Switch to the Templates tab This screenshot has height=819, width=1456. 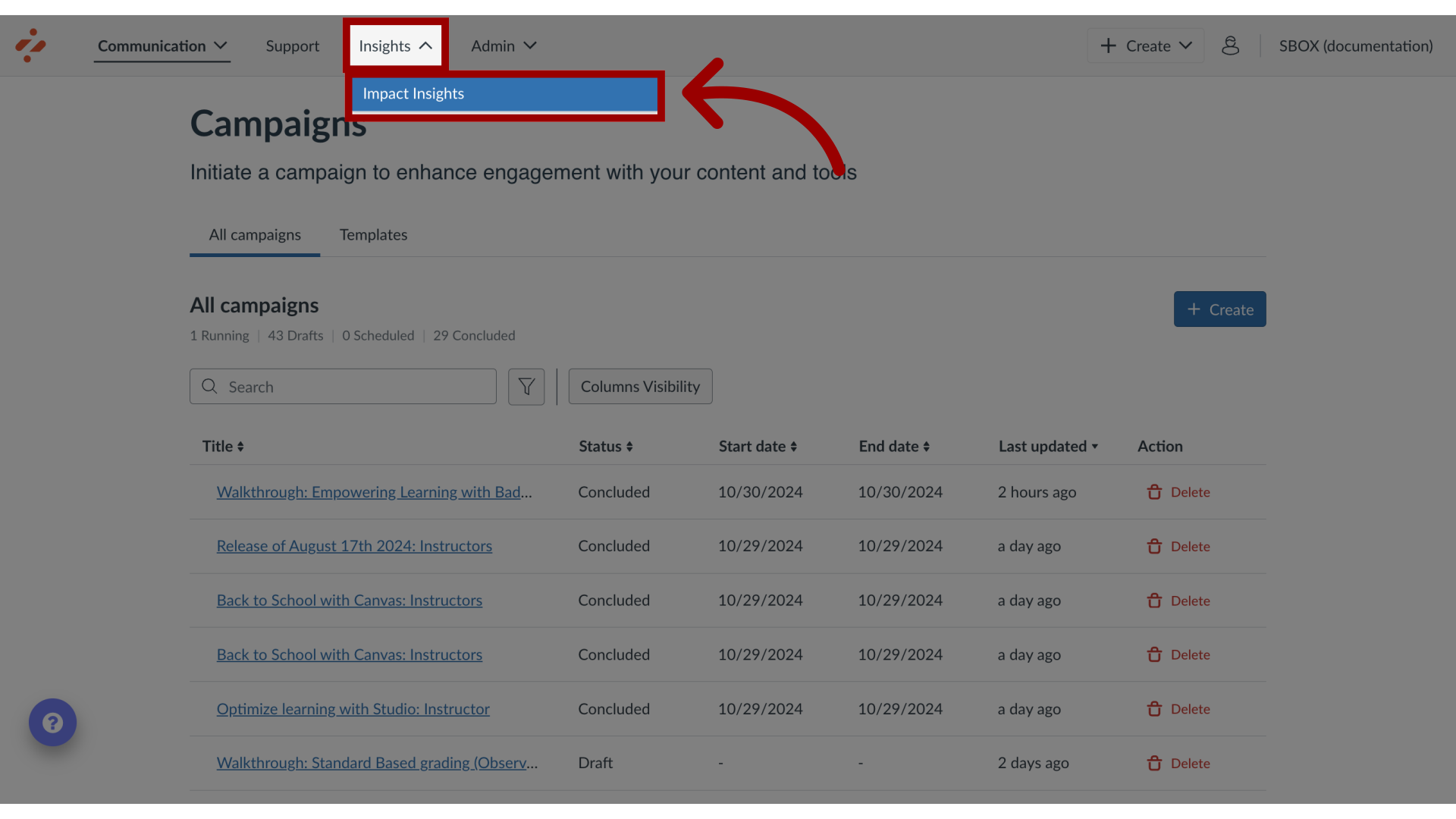click(373, 235)
